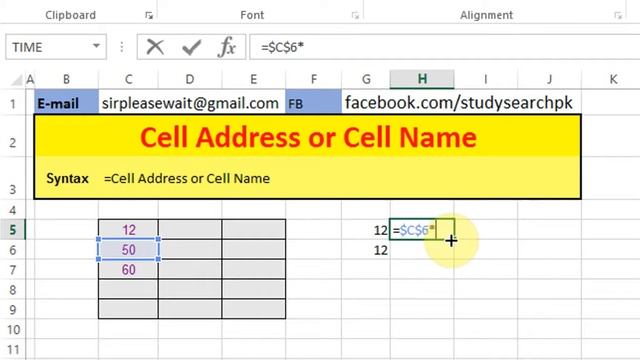Screen dimensions: 640x360
Task: Click inside the Name Box showing TIME
Action: click(49, 47)
